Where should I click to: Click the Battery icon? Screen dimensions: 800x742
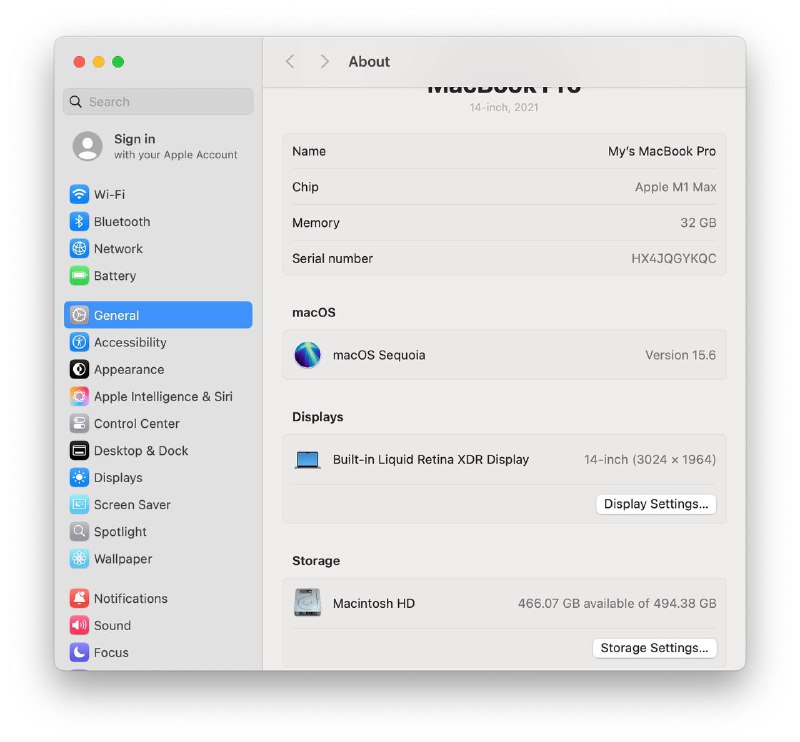(x=81, y=275)
